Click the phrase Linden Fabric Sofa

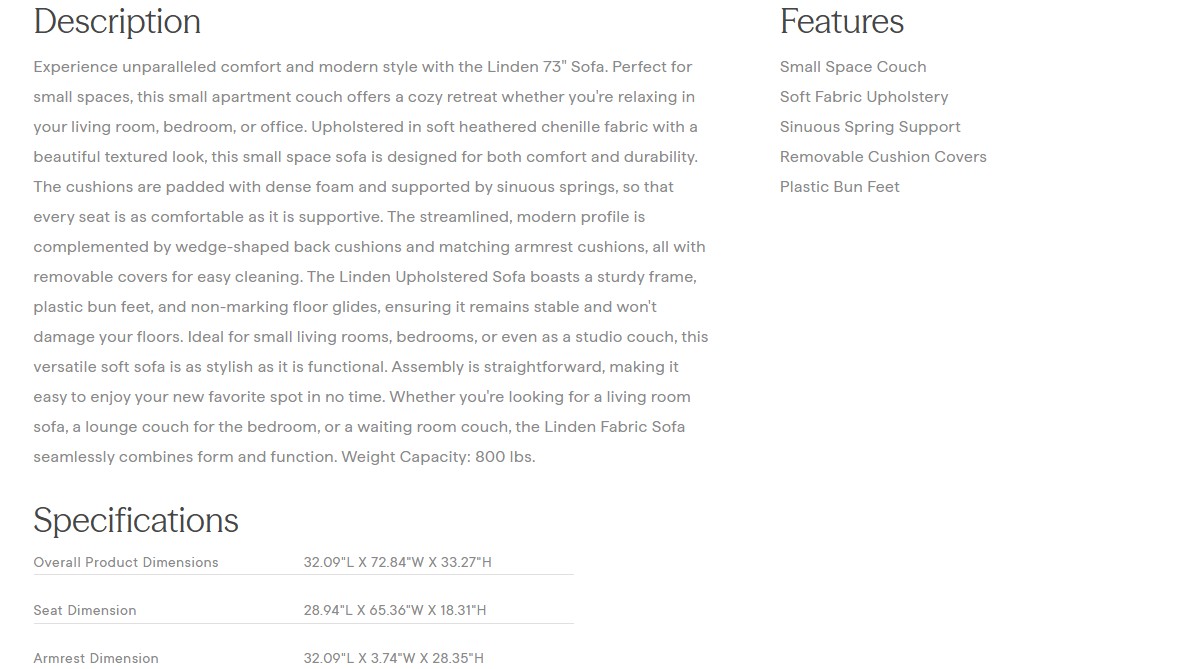[x=614, y=427]
